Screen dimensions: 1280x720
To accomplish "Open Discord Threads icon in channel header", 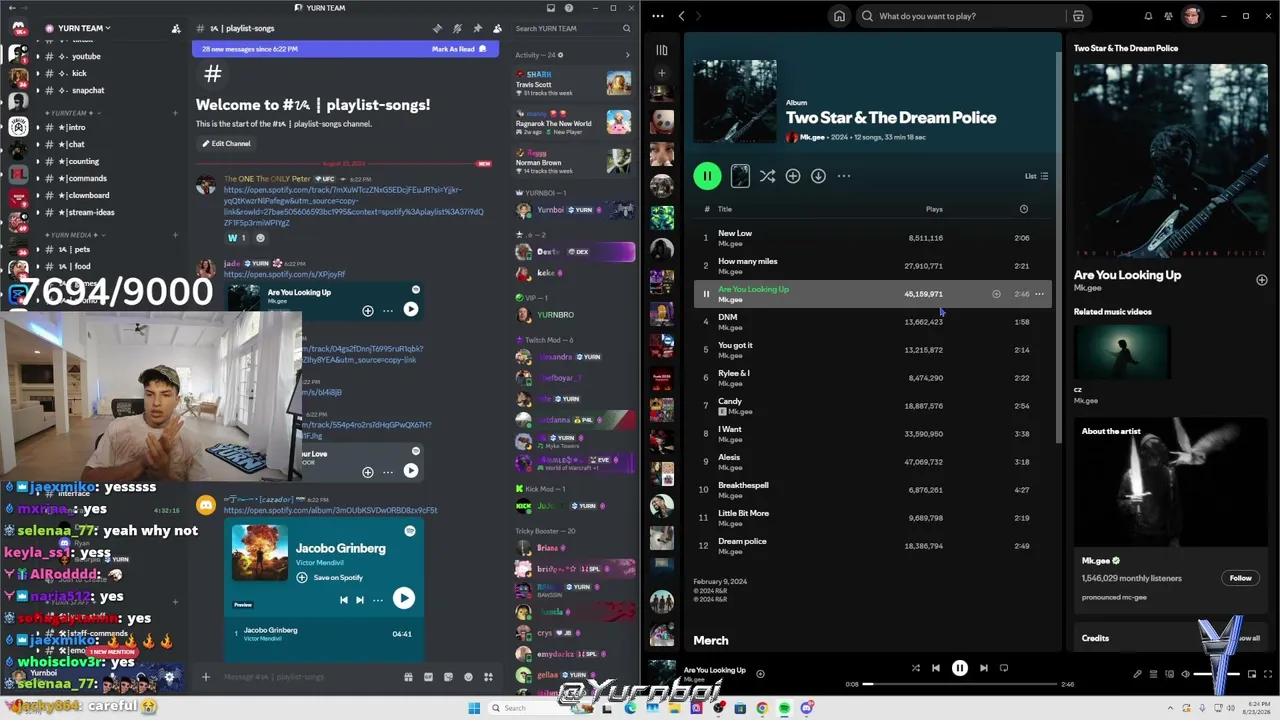I will (437, 28).
